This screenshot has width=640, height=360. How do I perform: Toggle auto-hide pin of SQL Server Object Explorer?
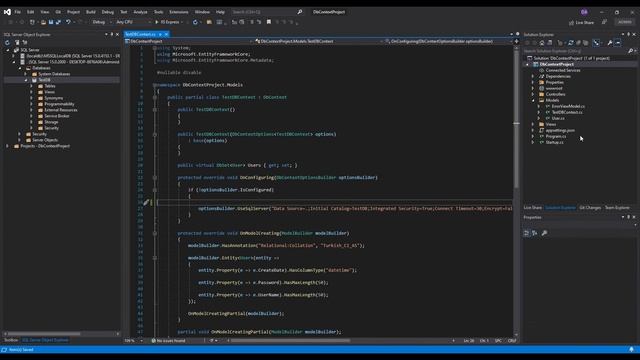[112, 35]
